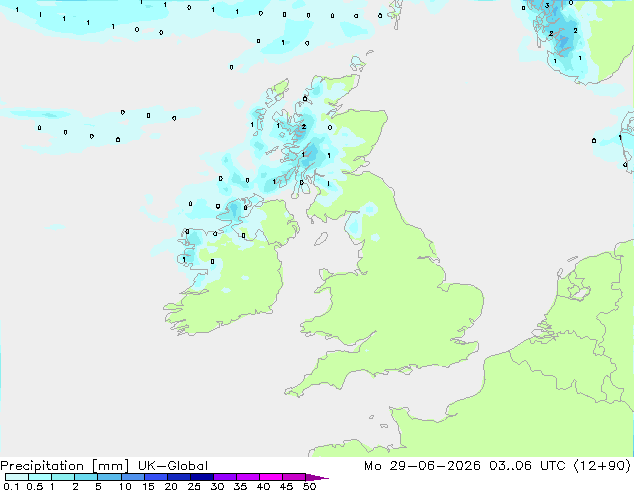
Task: Click the '10' legend scale label
Action: 125,486
